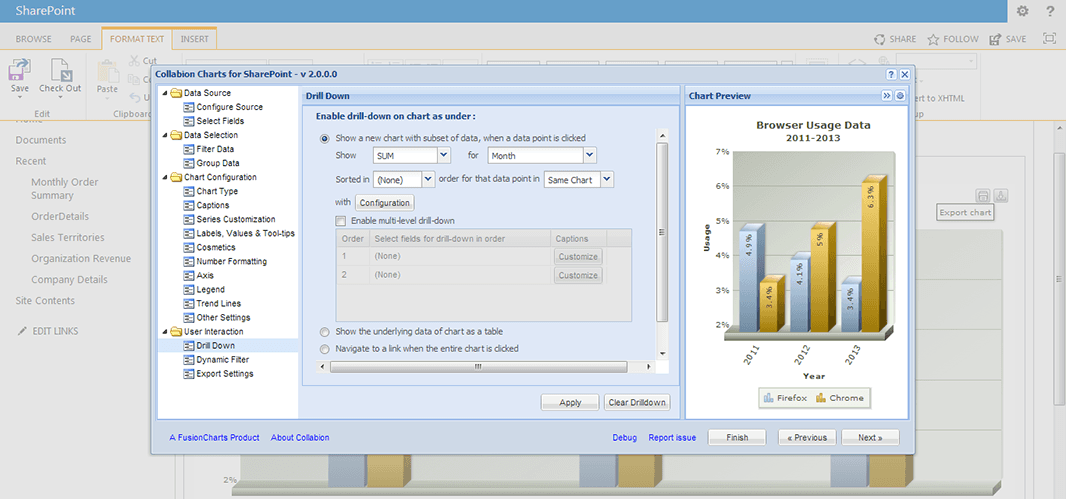Open the Report issue link
Viewport: 1066px width, 499px height.
pyautogui.click(x=672, y=438)
